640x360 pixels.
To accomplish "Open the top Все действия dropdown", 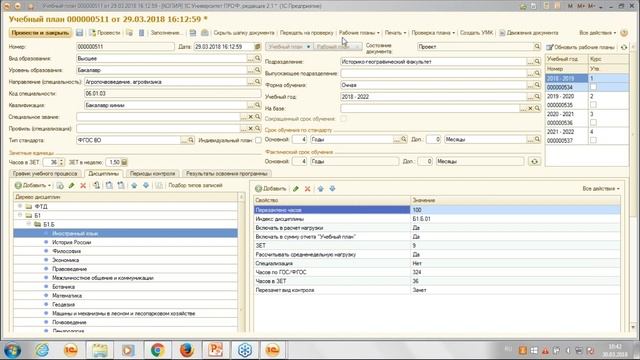I will point(598,33).
